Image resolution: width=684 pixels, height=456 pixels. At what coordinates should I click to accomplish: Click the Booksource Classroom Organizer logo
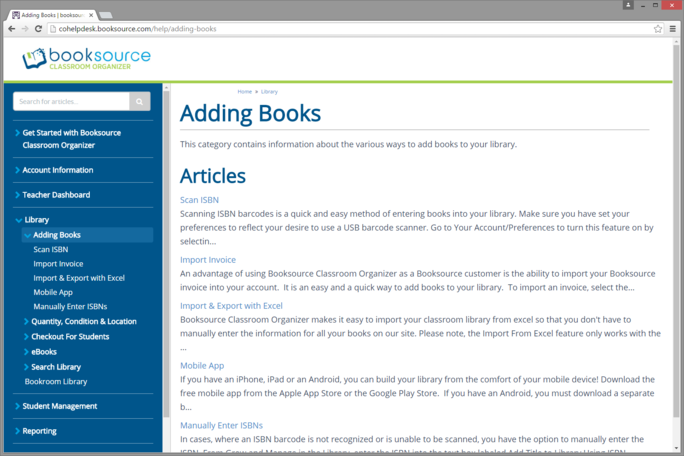(87, 58)
